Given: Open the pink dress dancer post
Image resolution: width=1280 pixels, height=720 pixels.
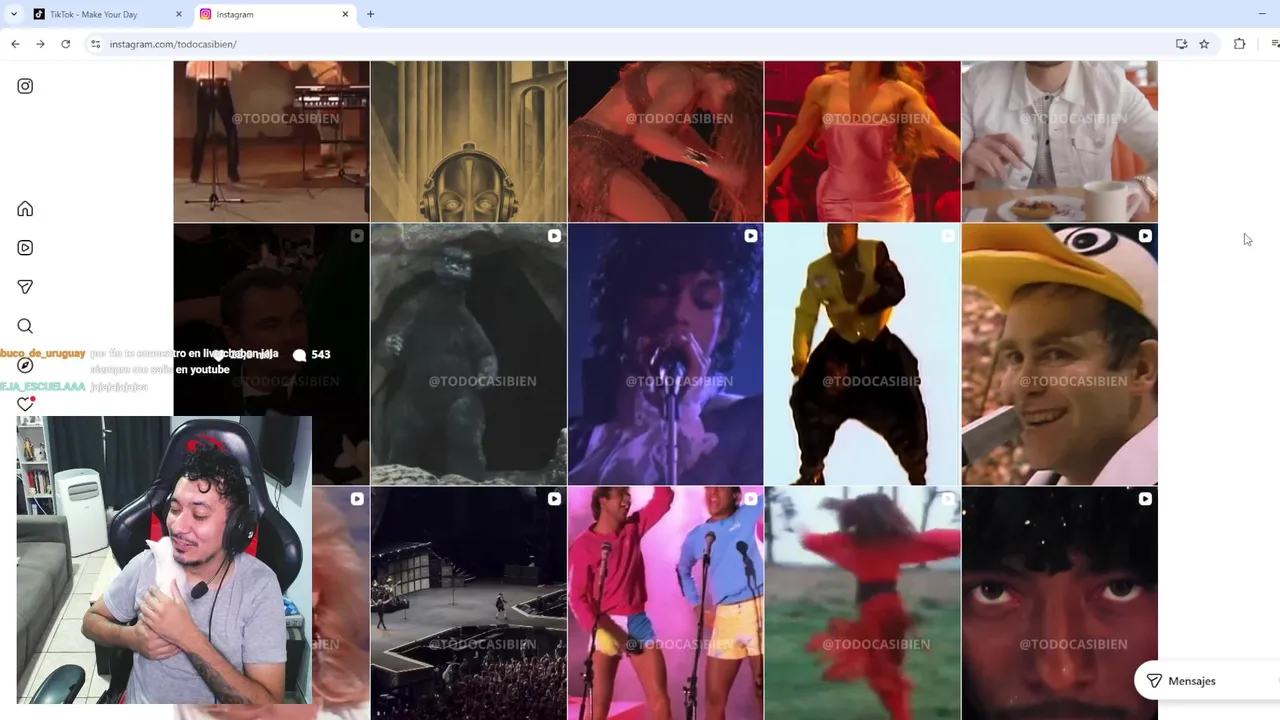Looking at the screenshot, I should [862, 141].
